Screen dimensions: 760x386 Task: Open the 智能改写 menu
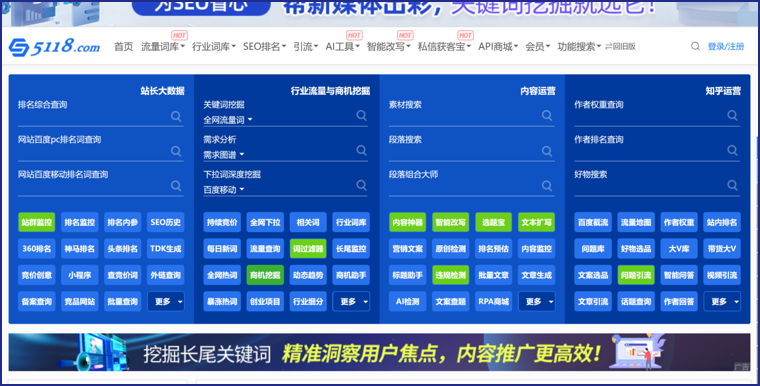389,47
